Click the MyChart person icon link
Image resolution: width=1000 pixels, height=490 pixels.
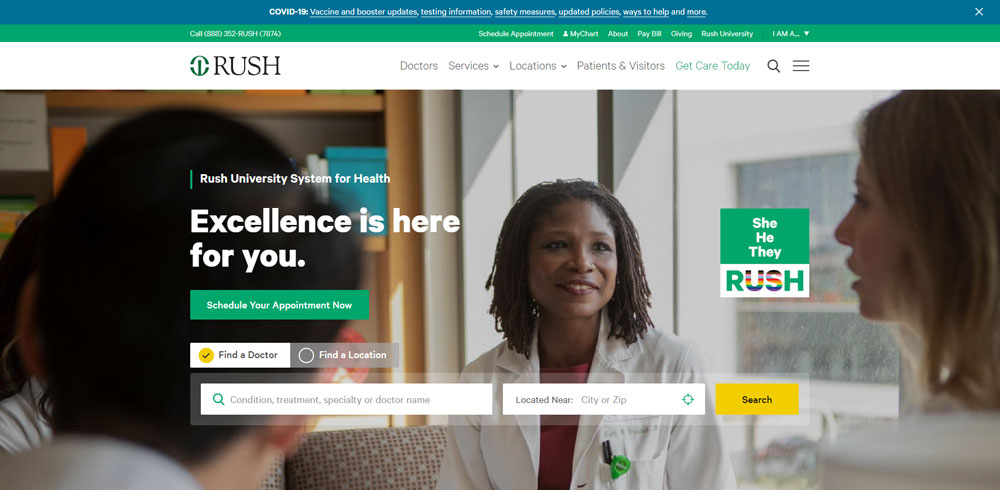point(580,34)
